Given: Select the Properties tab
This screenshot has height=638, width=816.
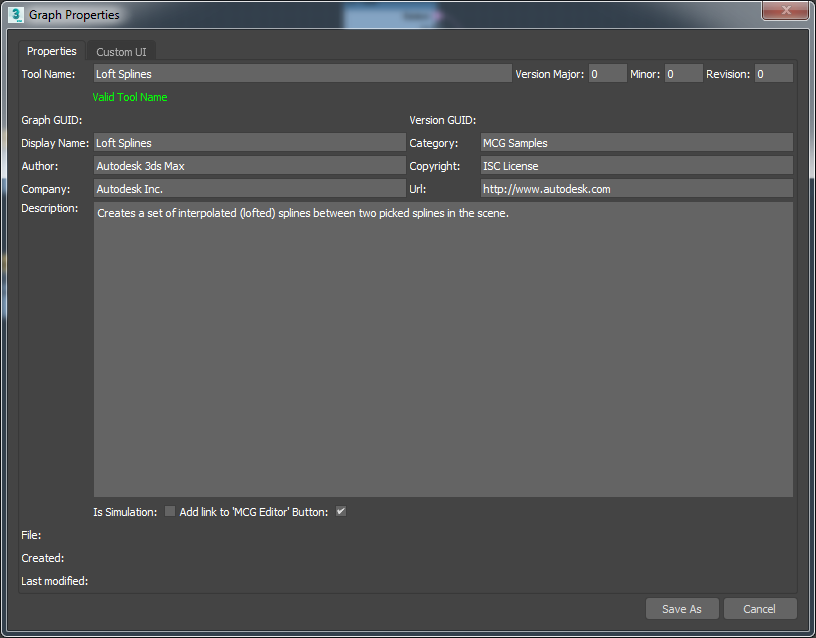Looking at the screenshot, I should 51,51.
